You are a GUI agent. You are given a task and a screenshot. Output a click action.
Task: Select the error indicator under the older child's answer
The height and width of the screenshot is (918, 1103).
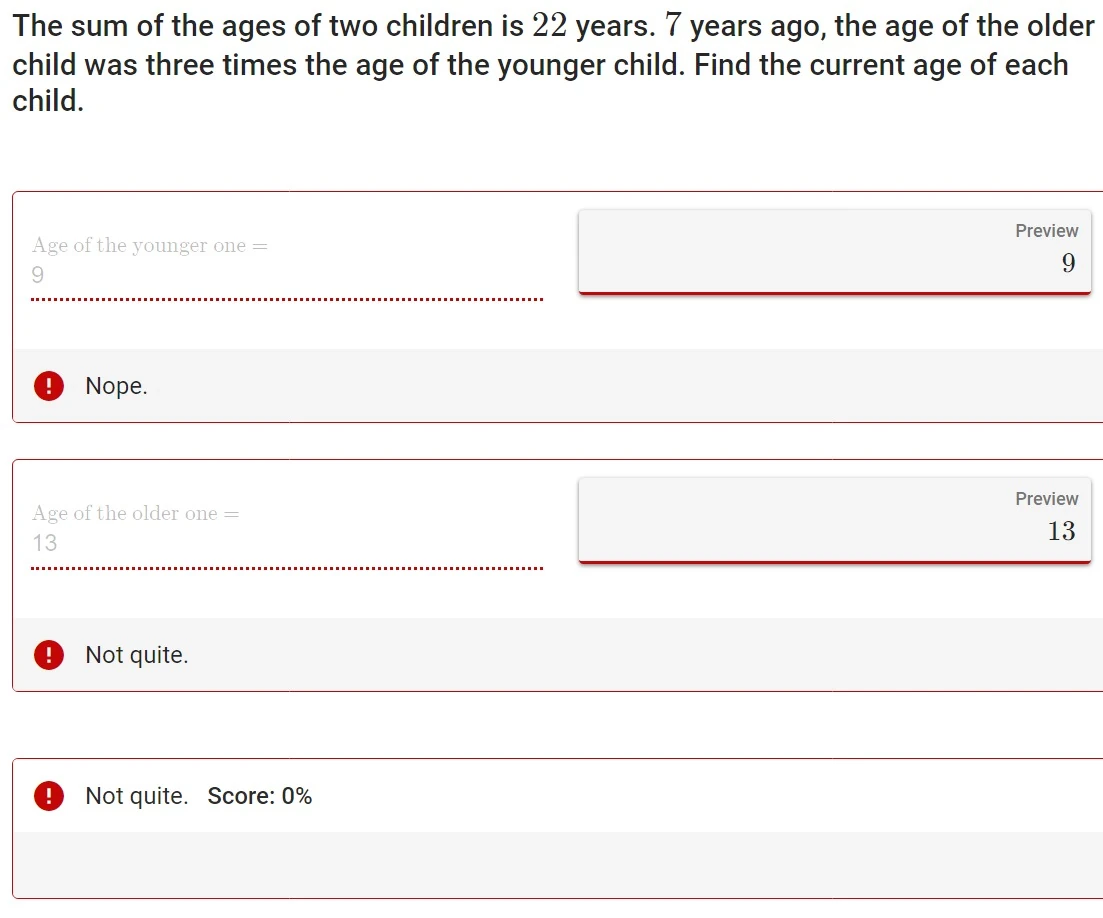(x=48, y=655)
